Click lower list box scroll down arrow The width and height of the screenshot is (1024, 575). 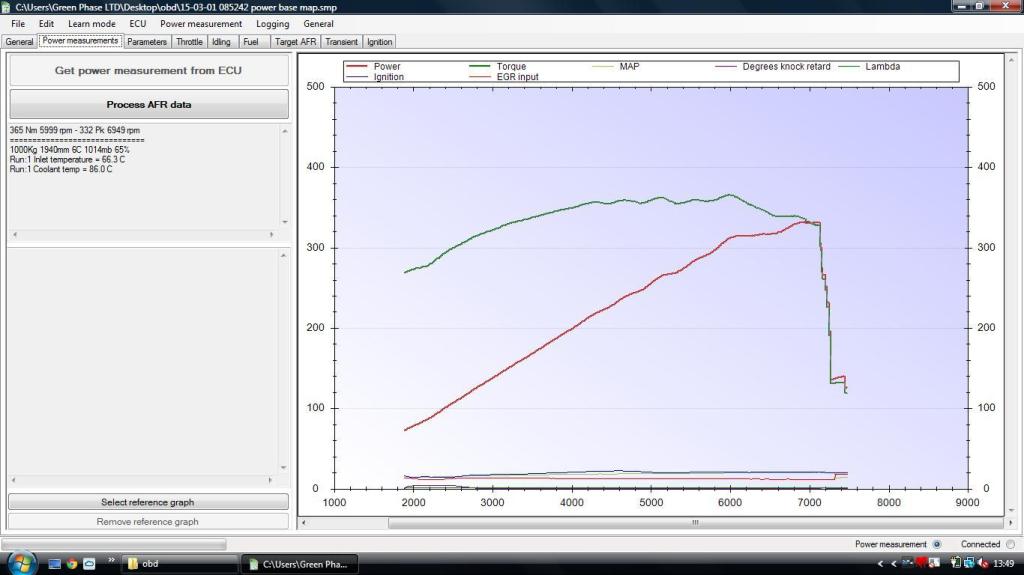pyautogui.click(x=283, y=467)
